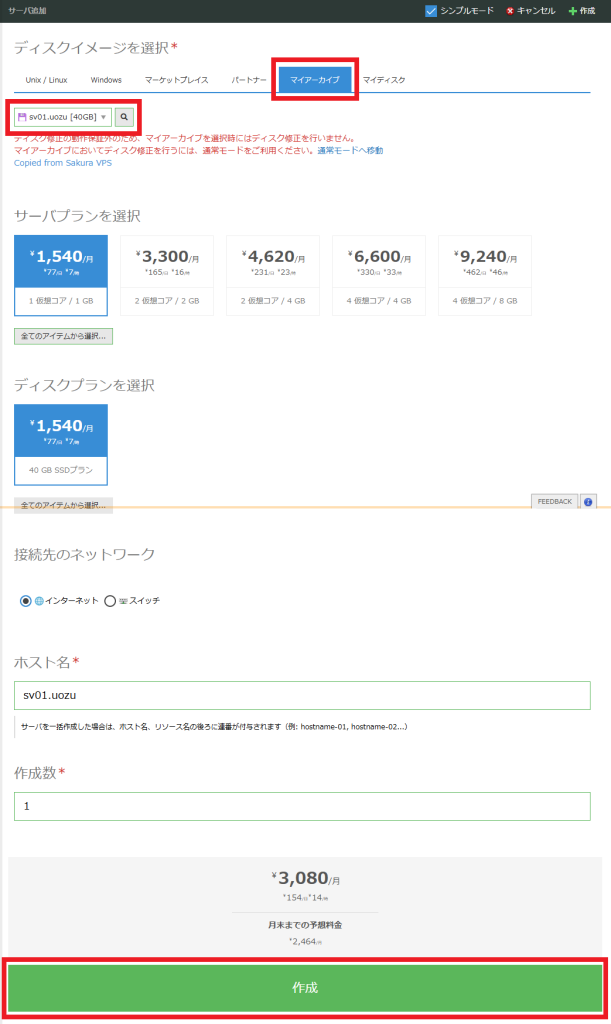Switch to the マイアーカイブ tab
611x1024 pixels.
[315, 79]
